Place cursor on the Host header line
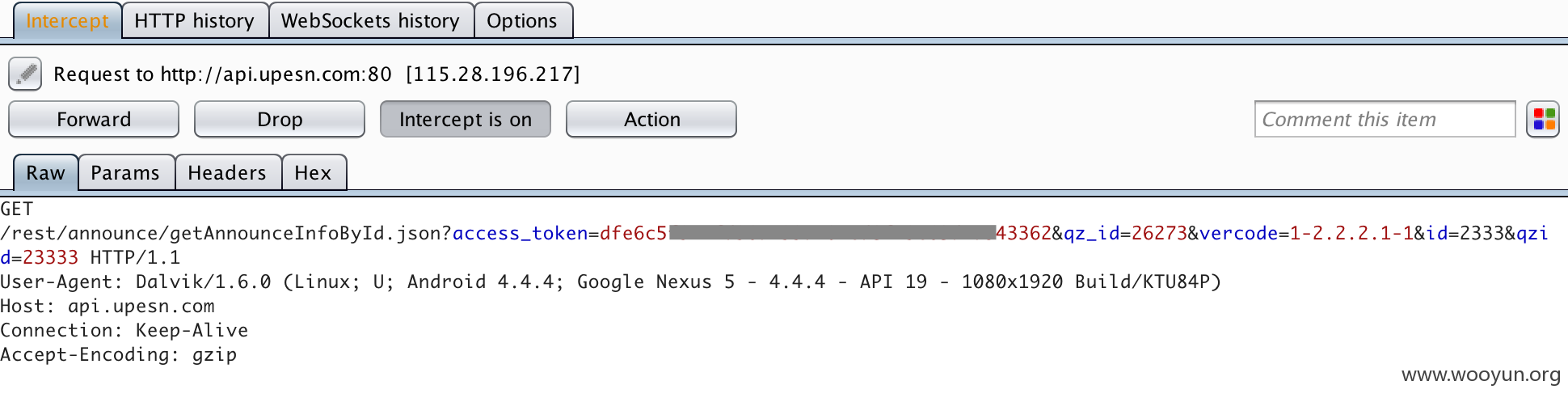The image size is (1568, 398). pyautogui.click(x=107, y=307)
